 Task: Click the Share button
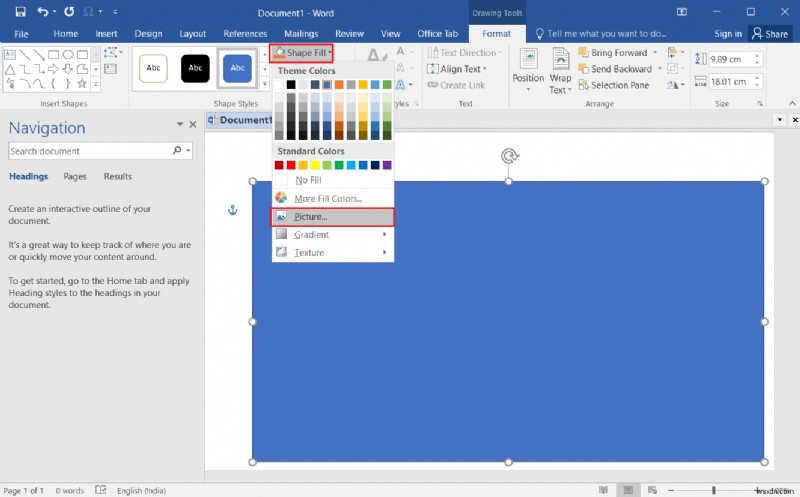tap(771, 34)
